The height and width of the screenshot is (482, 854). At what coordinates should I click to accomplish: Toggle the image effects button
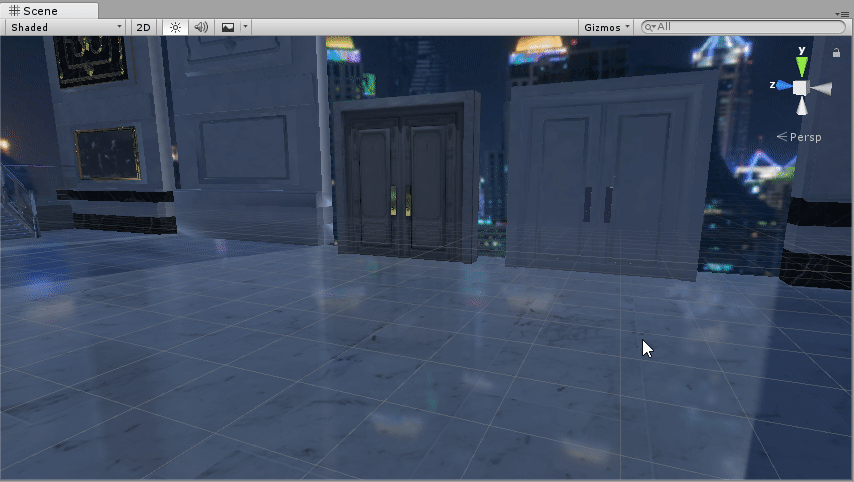228,27
